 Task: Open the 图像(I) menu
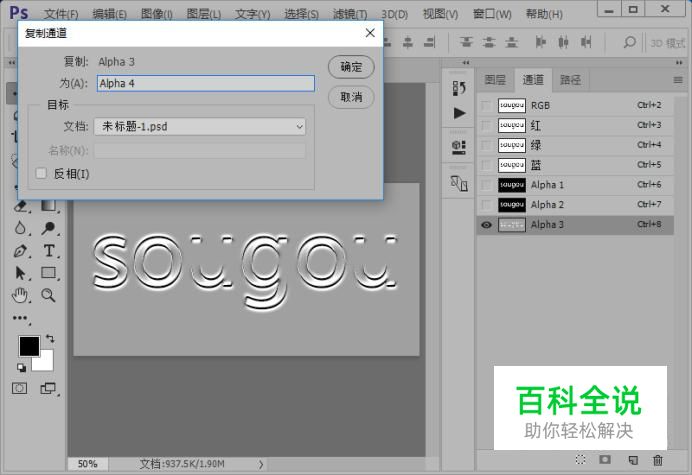157,14
